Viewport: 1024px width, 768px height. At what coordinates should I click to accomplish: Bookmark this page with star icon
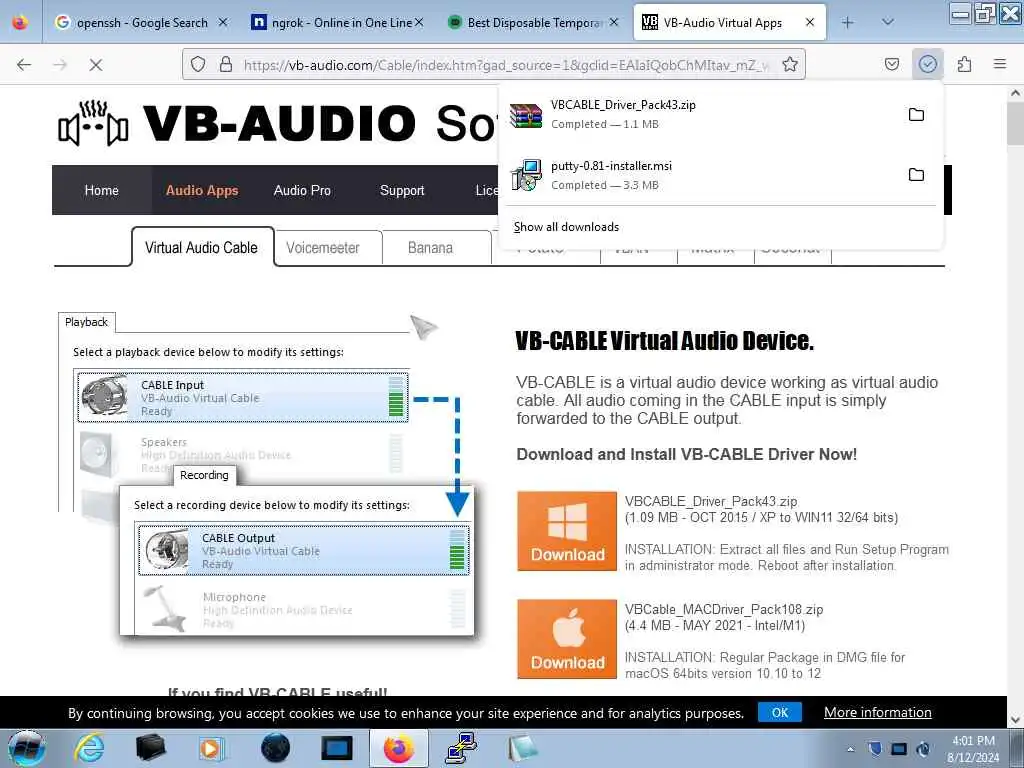(790, 64)
